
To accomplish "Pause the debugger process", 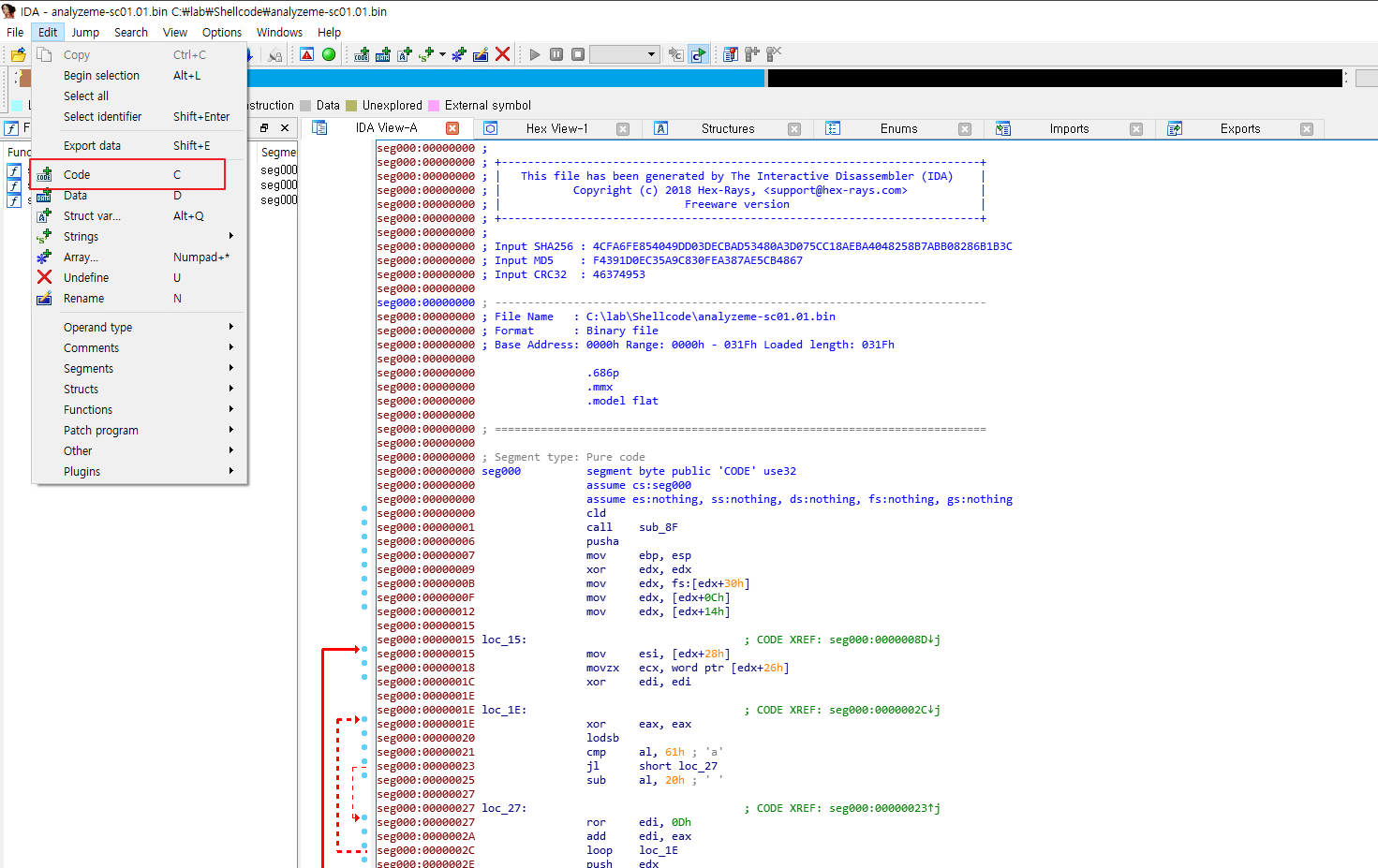I will pos(556,54).
